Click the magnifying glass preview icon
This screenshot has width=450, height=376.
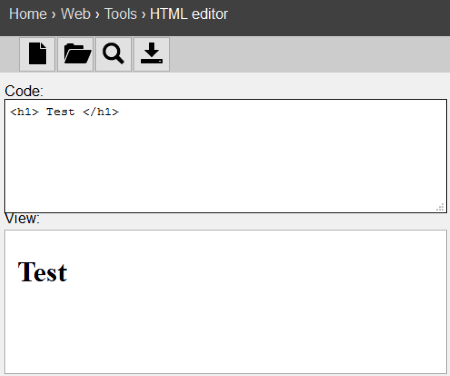[x=113, y=54]
